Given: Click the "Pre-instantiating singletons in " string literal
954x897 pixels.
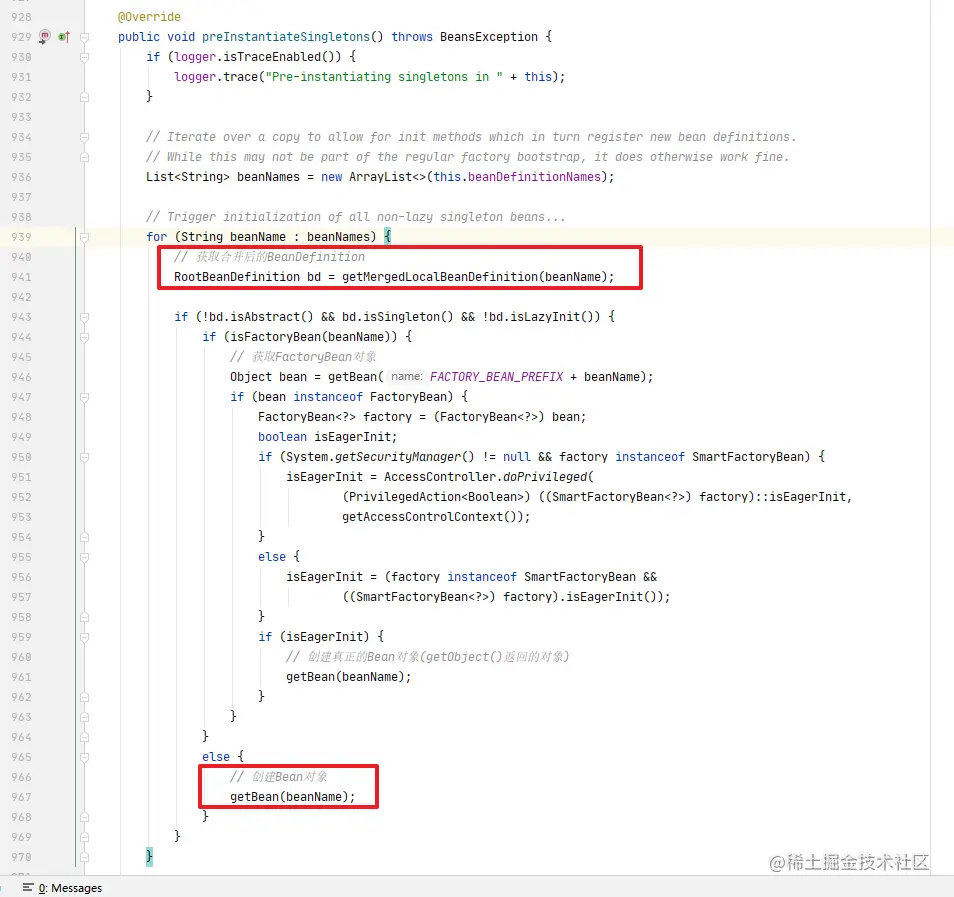Looking at the screenshot, I should coord(384,77).
